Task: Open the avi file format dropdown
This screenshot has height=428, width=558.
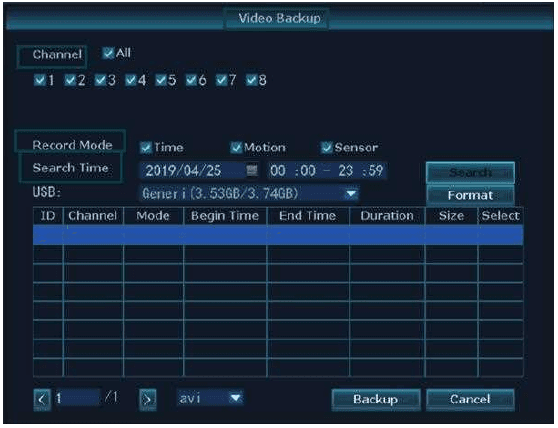Action: click(210, 398)
